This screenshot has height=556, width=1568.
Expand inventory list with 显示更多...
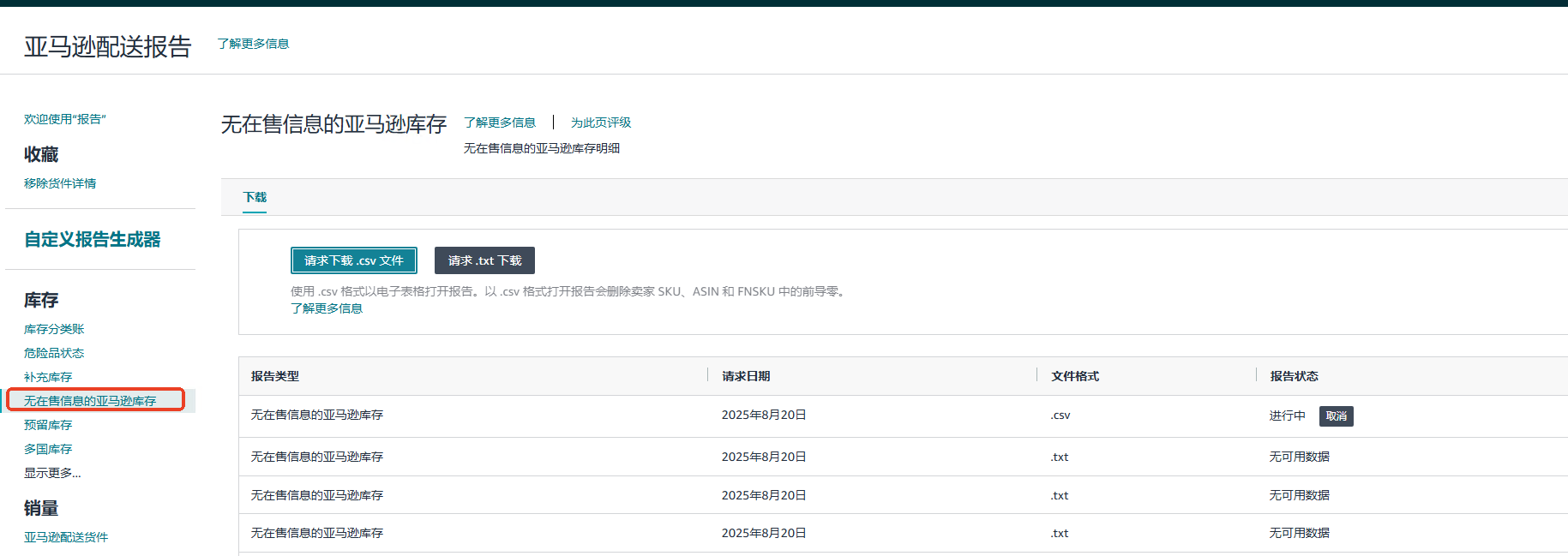click(x=52, y=473)
